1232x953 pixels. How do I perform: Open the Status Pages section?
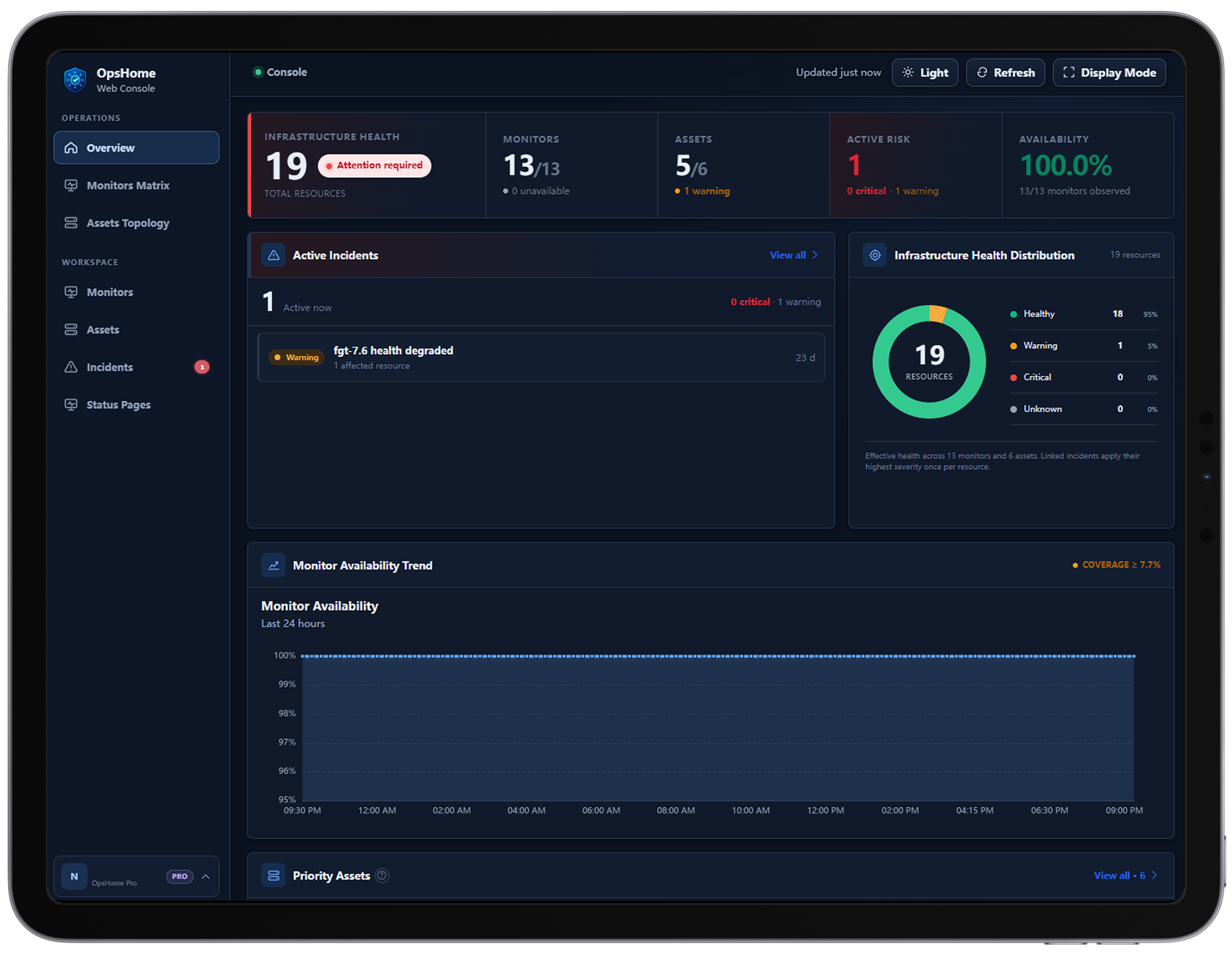[x=136, y=404]
